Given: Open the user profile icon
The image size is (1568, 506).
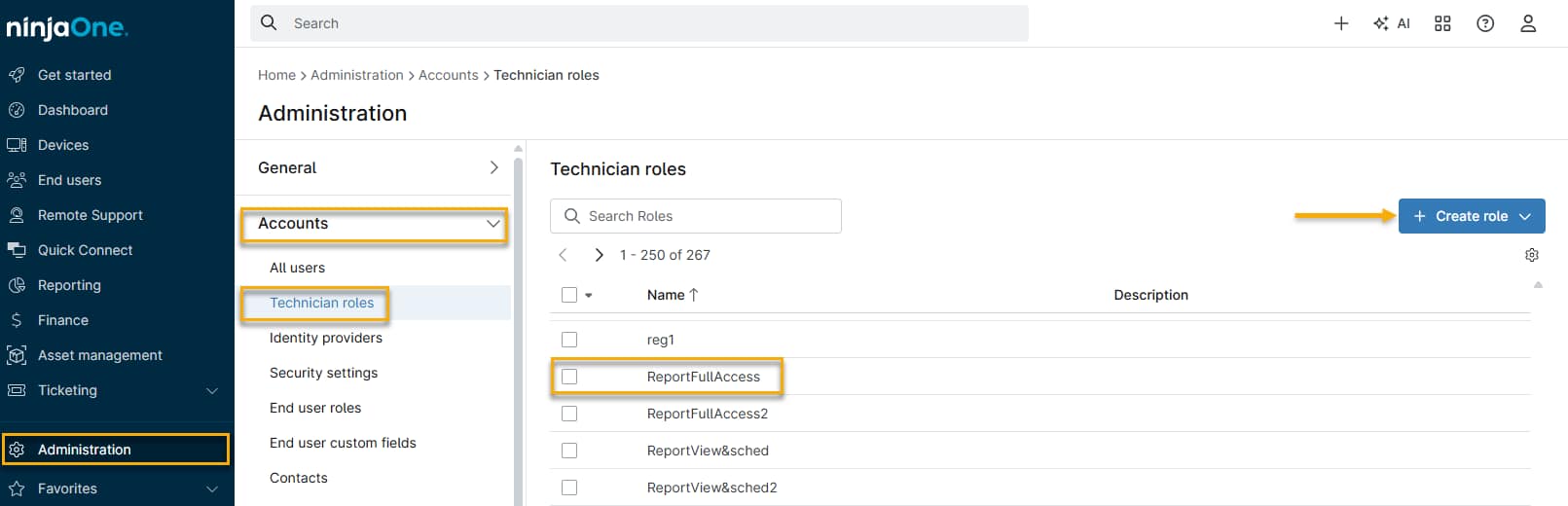Looking at the screenshot, I should click(x=1527, y=23).
